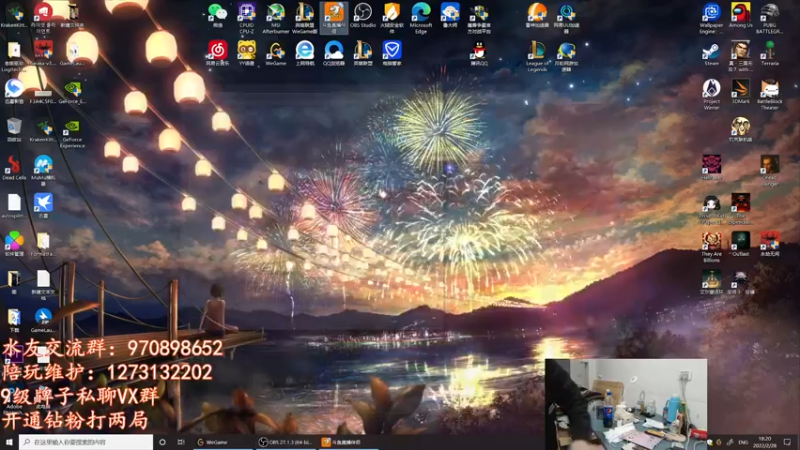
Task: Click the webcam overlay thumbnail
Action: 626,404
